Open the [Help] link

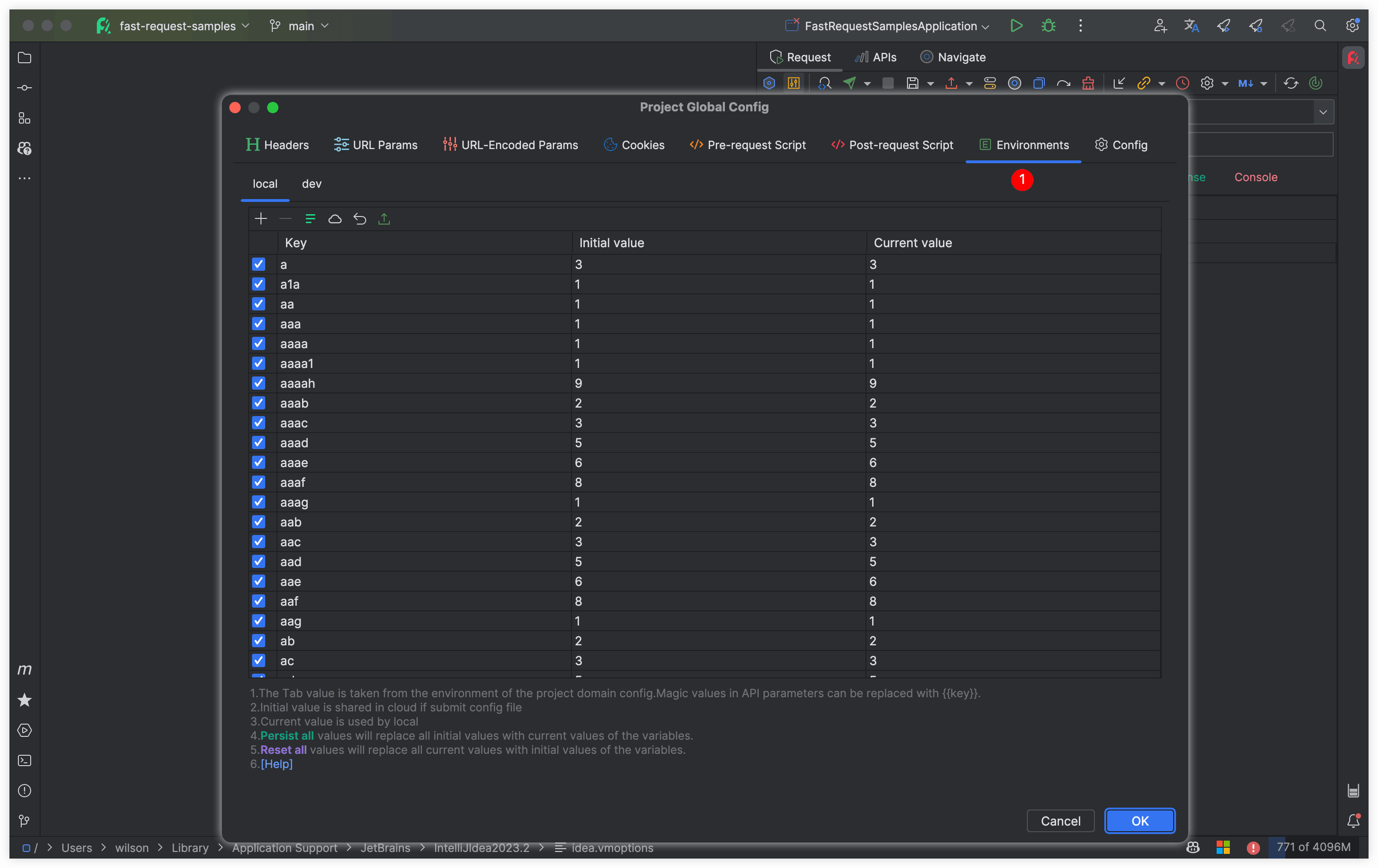click(x=277, y=764)
